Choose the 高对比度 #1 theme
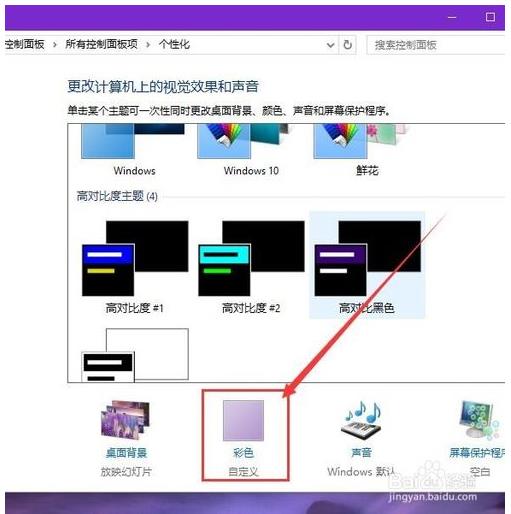The image size is (511, 514). click(135, 265)
